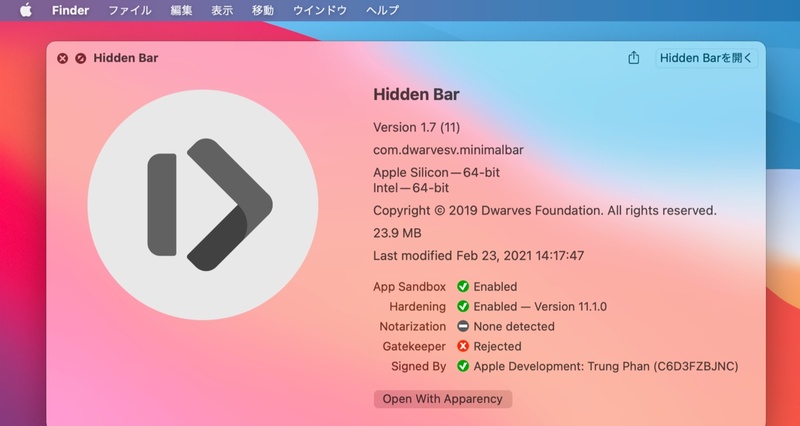
Task: Click the Share icon in the toolbar
Action: (633, 58)
